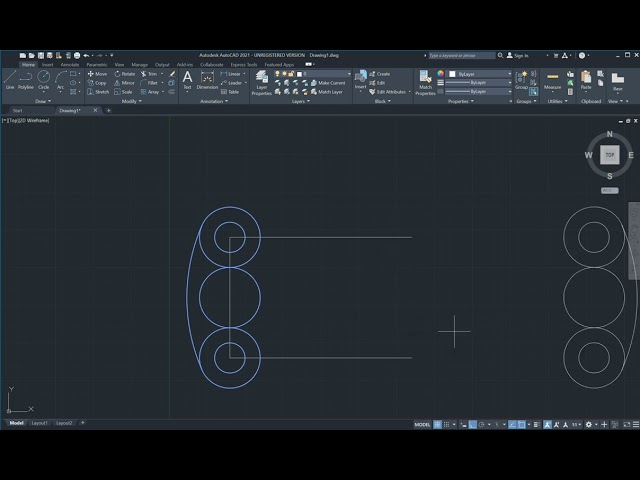Toggle object snap tracking in status bar

coord(512,424)
